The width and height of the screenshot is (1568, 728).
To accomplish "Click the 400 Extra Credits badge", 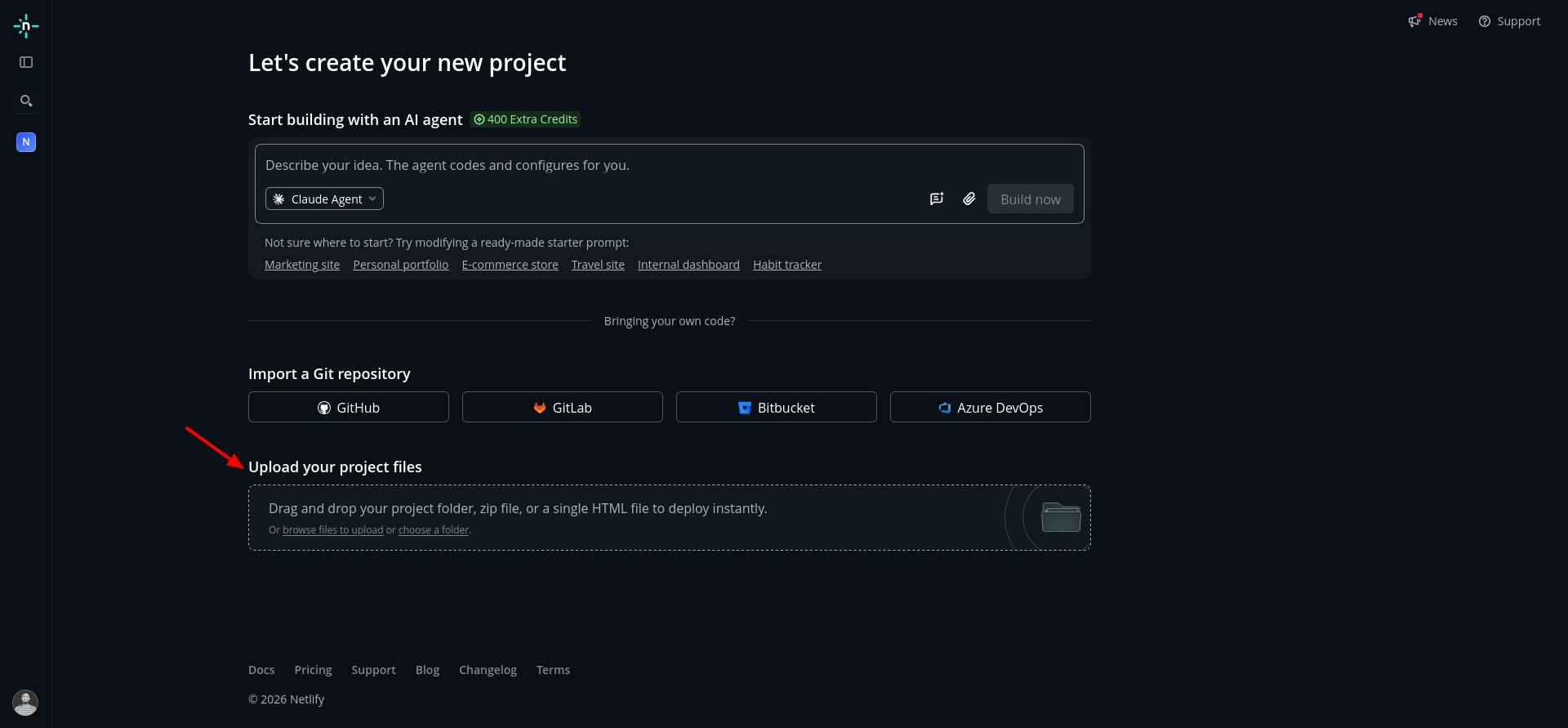I will click(525, 119).
